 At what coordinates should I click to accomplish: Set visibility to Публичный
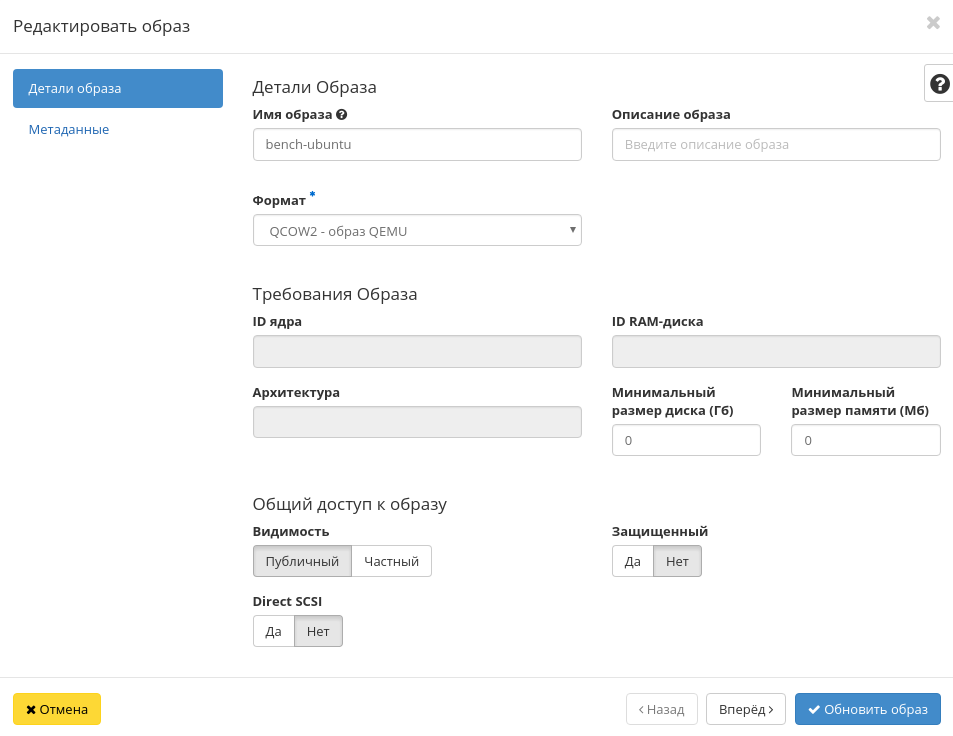[x=302, y=562]
